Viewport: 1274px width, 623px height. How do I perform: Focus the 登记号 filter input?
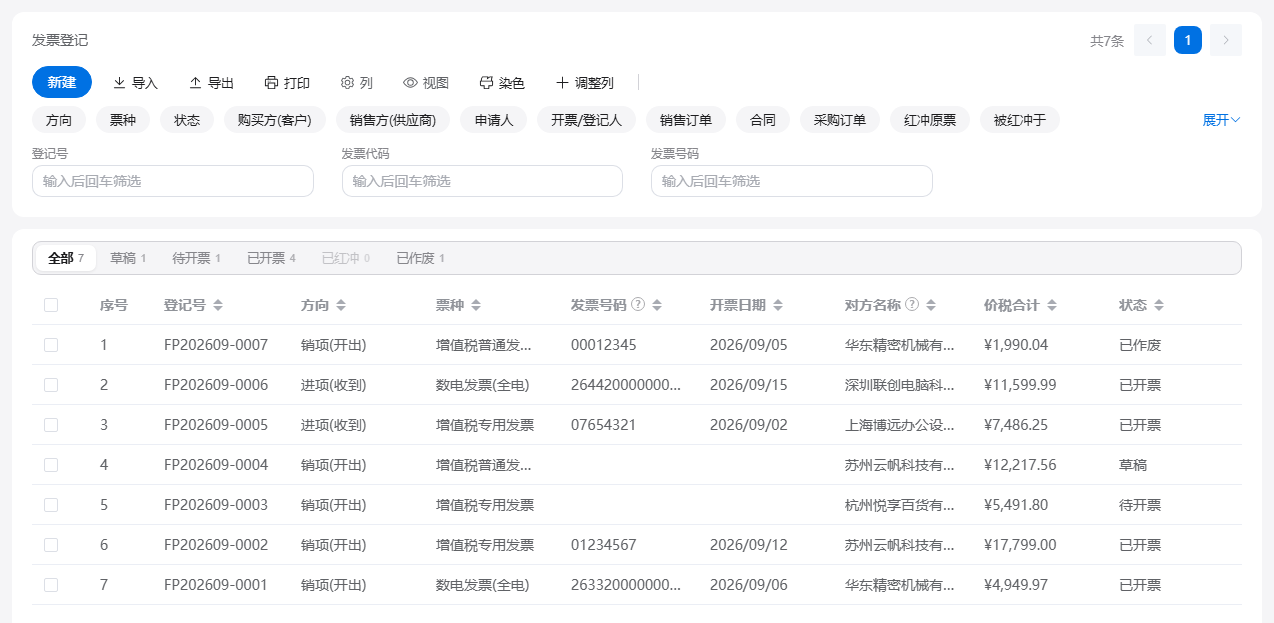173,181
